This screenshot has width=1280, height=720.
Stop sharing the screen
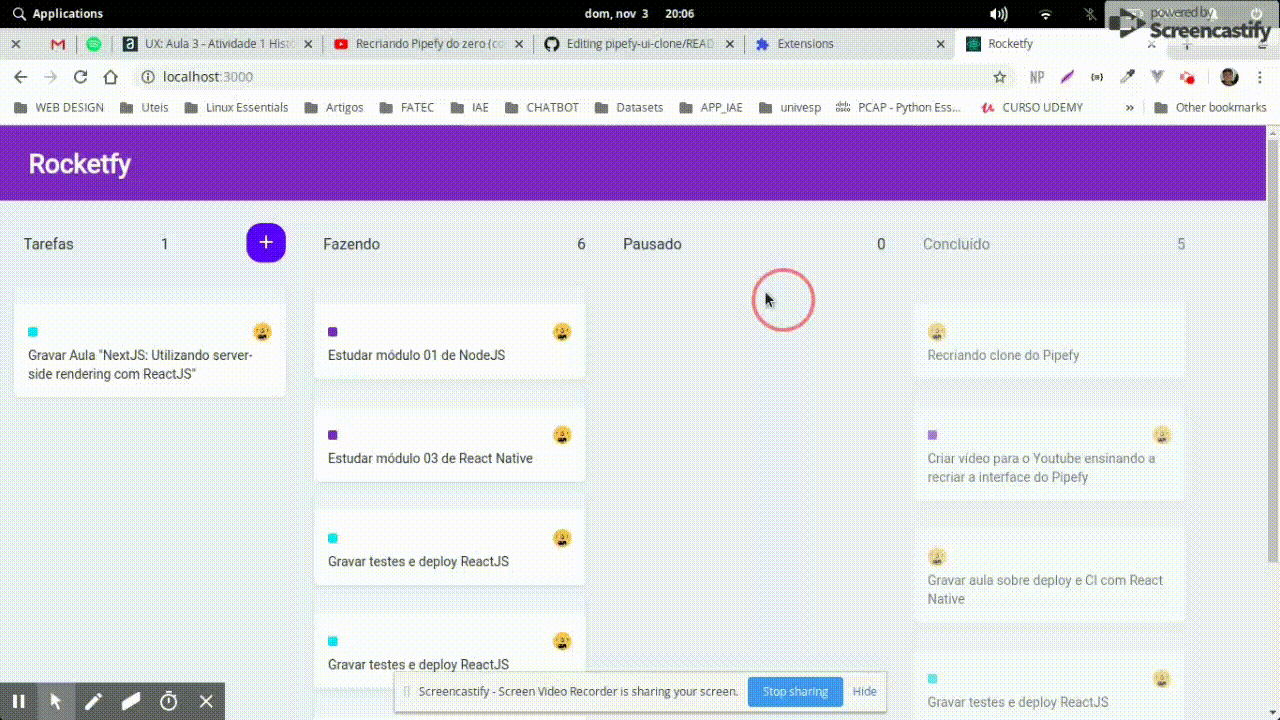point(795,691)
